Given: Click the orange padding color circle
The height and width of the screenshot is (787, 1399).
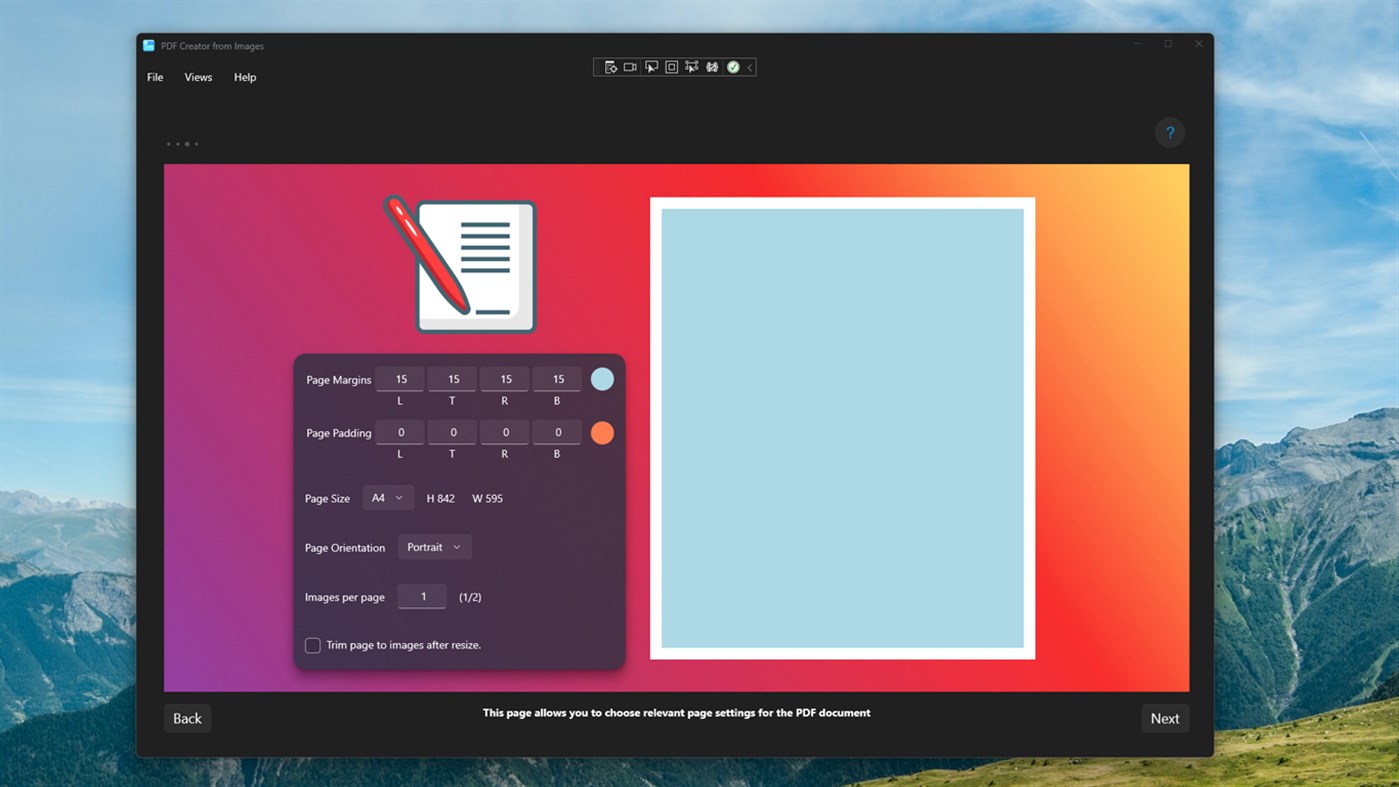Looking at the screenshot, I should point(602,432).
